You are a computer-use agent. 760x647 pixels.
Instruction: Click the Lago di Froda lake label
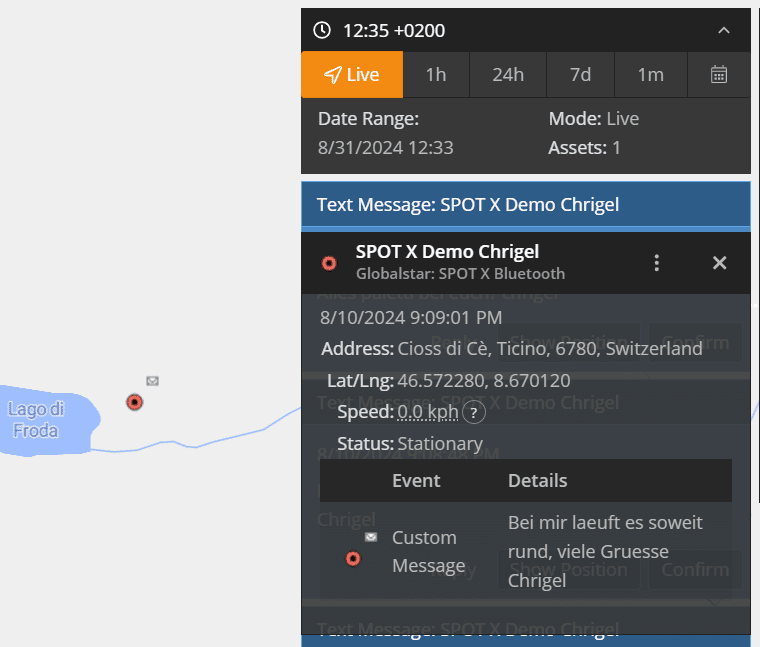click(36, 420)
